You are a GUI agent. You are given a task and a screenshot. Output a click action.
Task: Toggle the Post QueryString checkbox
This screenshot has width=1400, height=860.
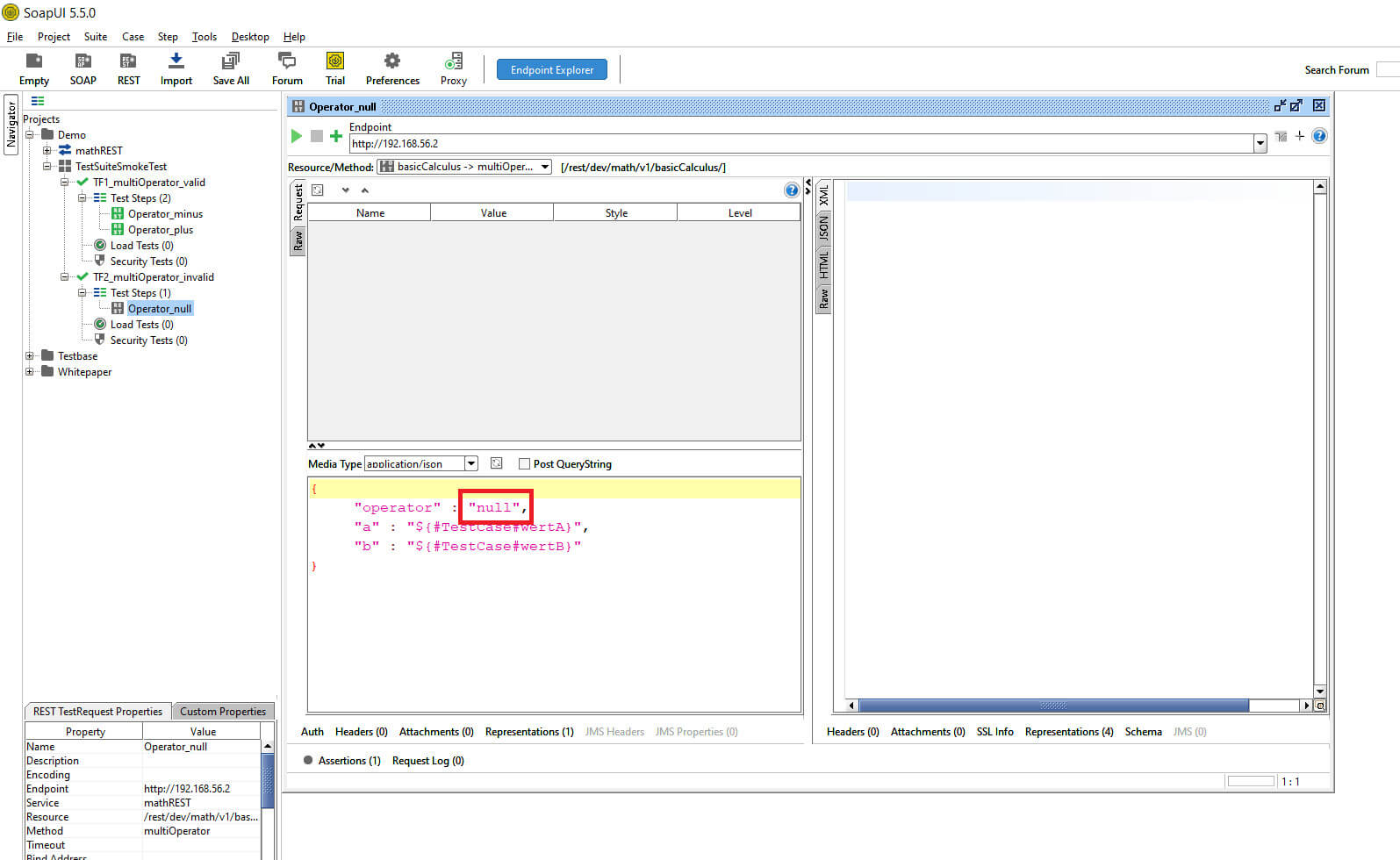524,464
